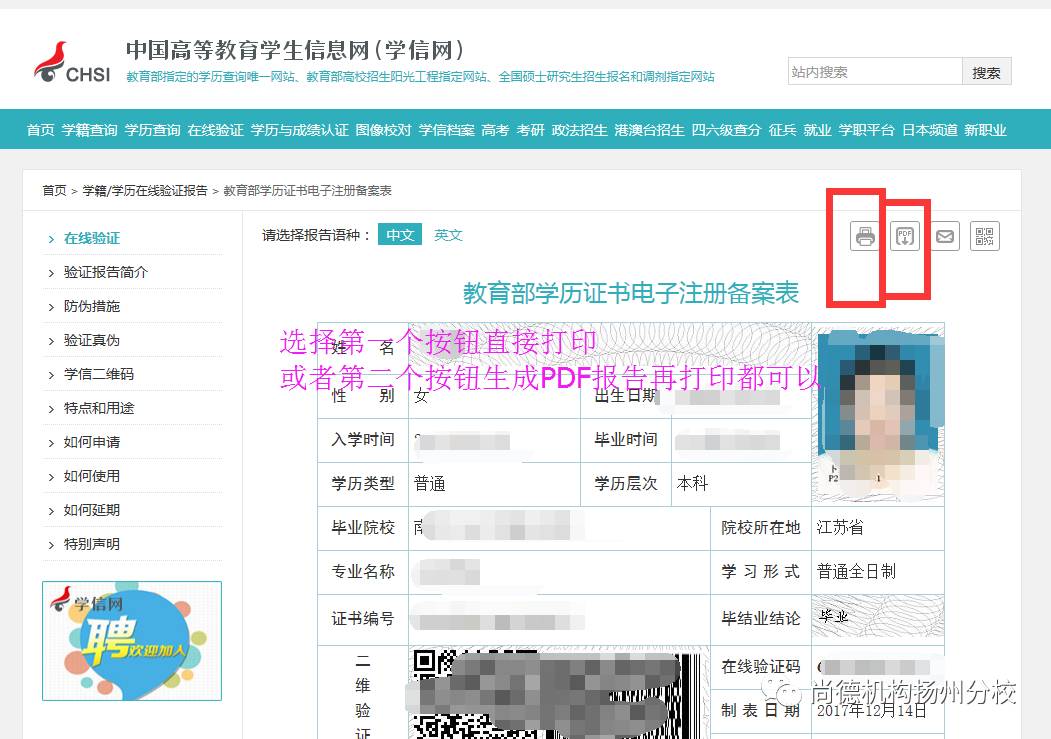Select 中文 report language
1051x739 pixels.
click(x=400, y=235)
